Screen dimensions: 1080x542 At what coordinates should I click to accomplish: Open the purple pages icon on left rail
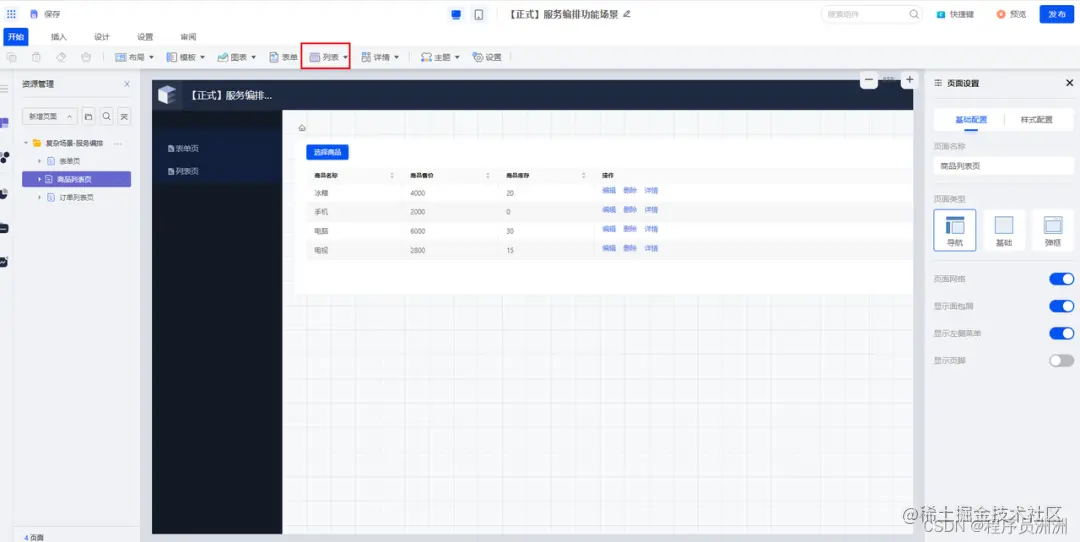(x=4, y=123)
